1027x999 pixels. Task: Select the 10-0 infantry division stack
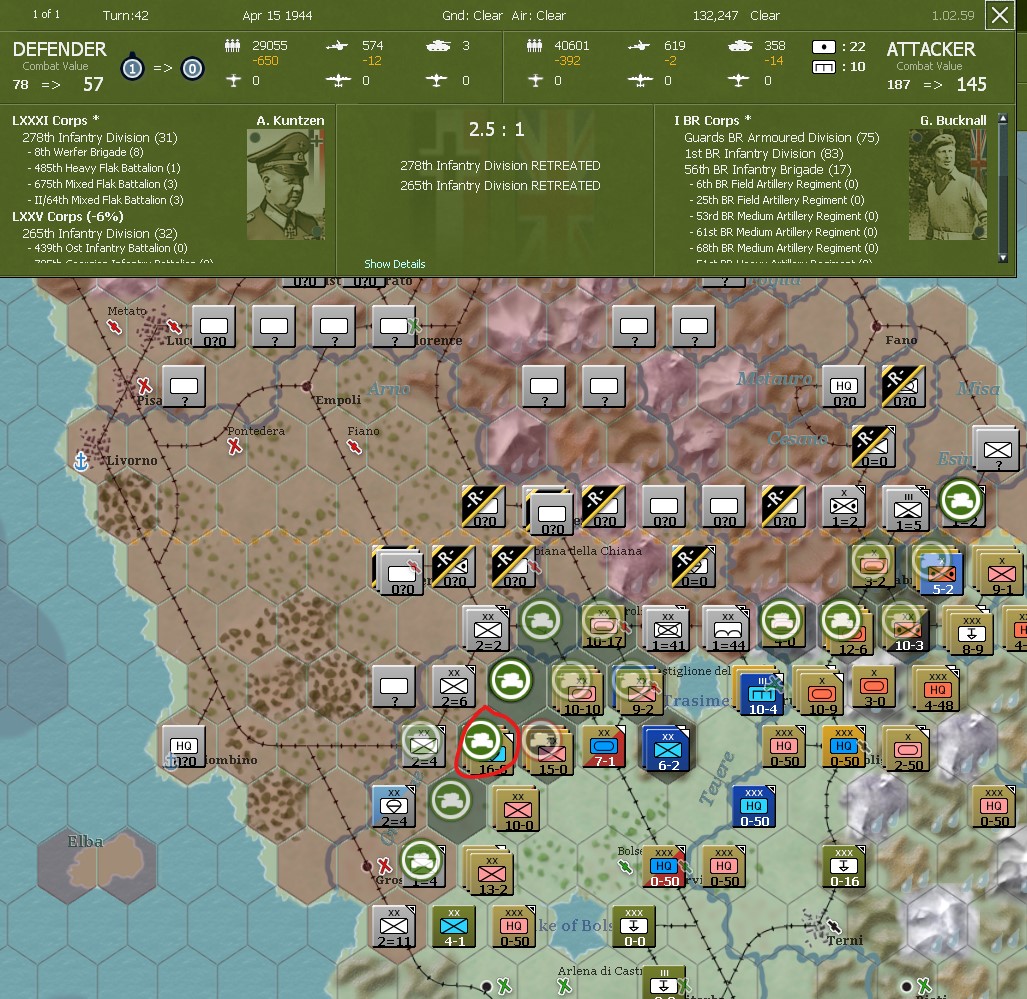point(517,810)
